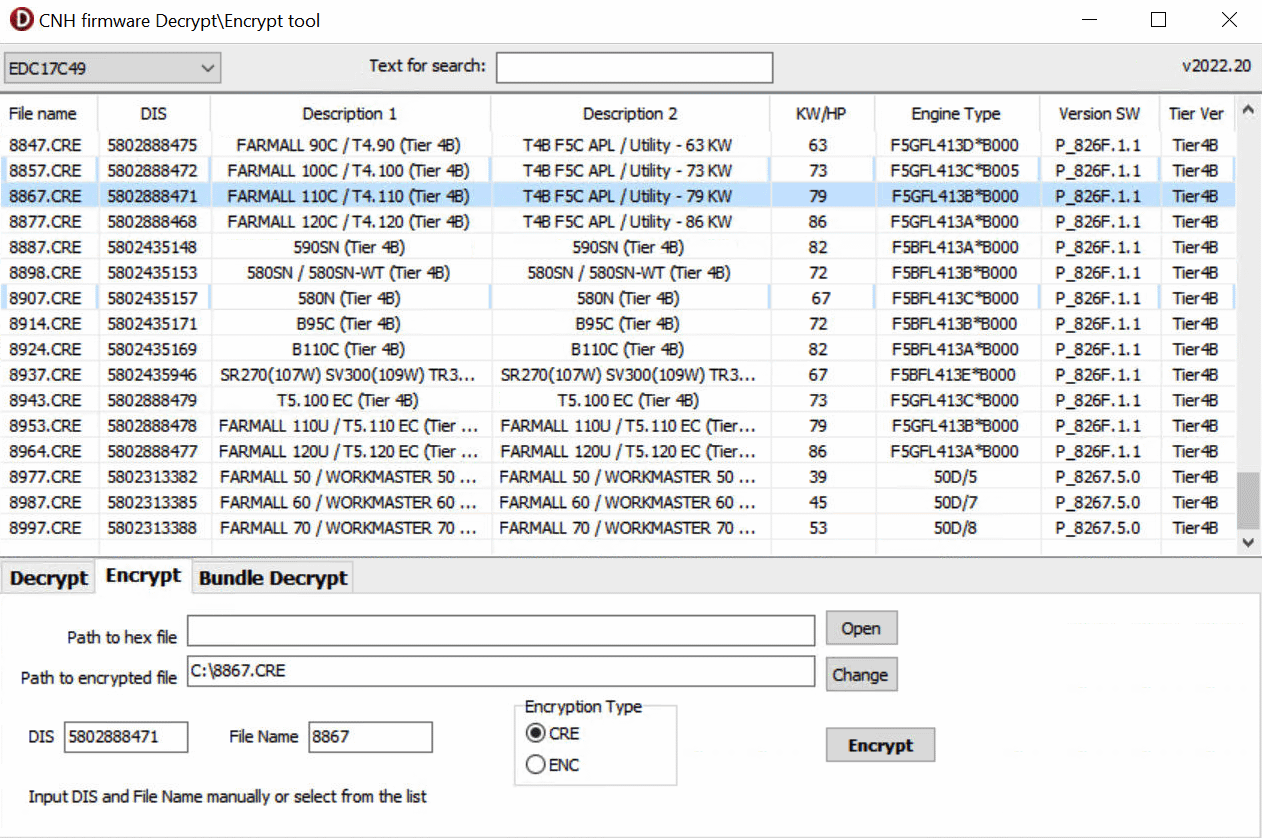Edit the DIS number field
This screenshot has height=838, width=1262.
(x=125, y=737)
